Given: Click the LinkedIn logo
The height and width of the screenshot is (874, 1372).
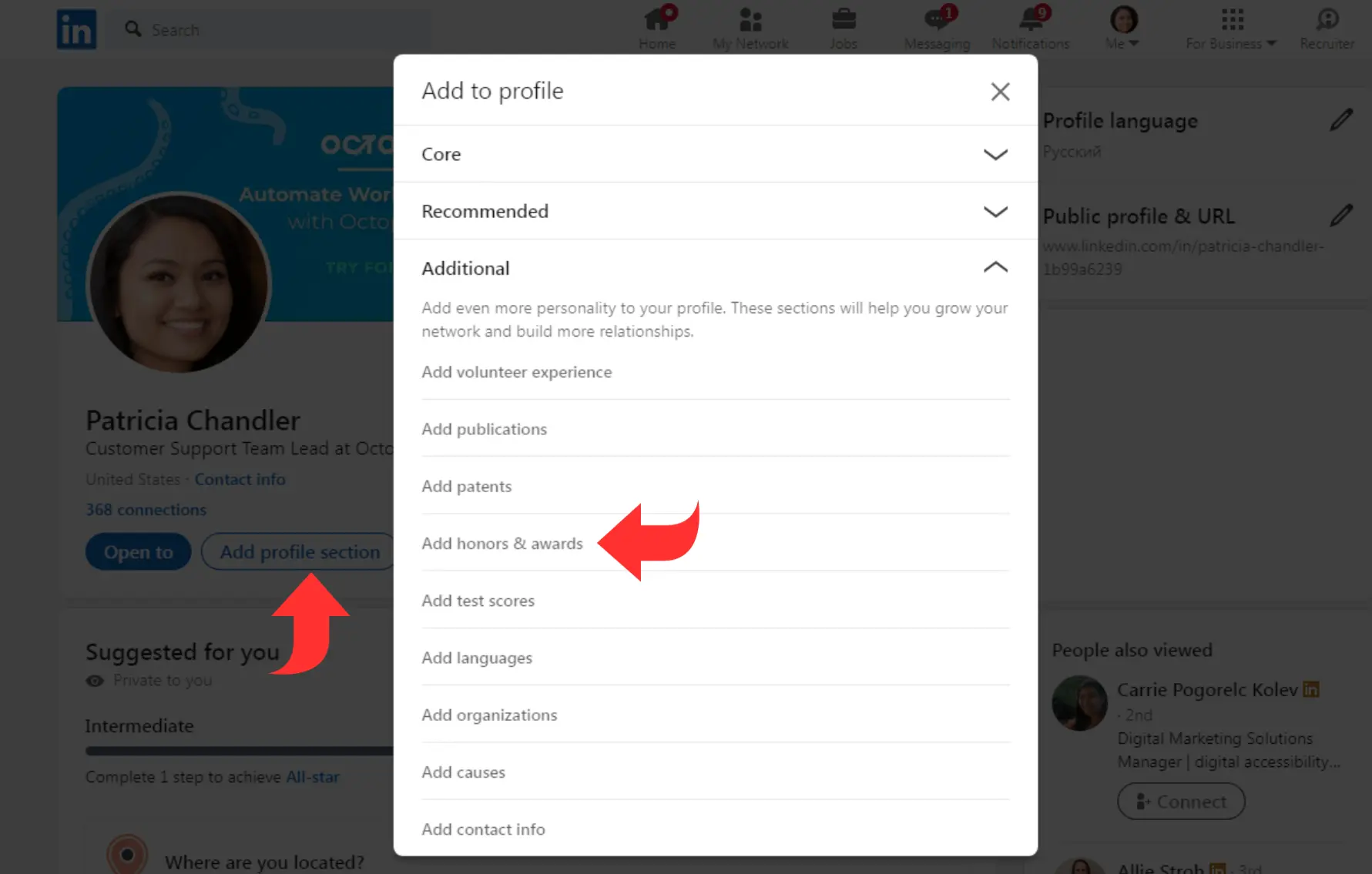Looking at the screenshot, I should [76, 29].
